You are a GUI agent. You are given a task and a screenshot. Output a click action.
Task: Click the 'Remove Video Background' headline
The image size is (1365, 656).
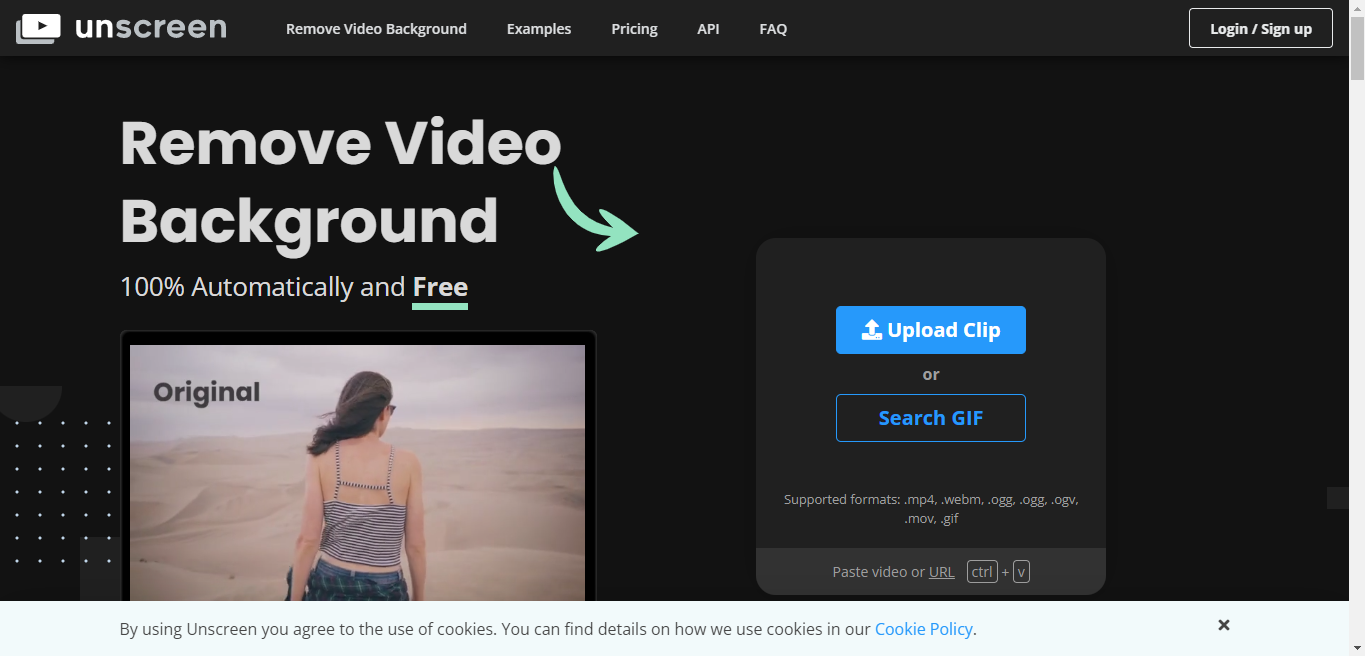pos(340,182)
